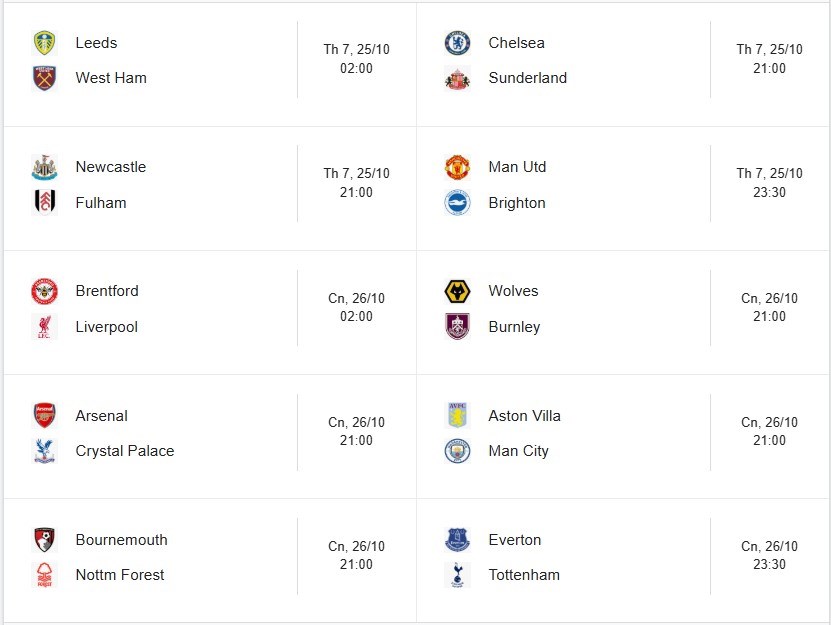Select the Wolves vs Burnley match date

coord(769,298)
